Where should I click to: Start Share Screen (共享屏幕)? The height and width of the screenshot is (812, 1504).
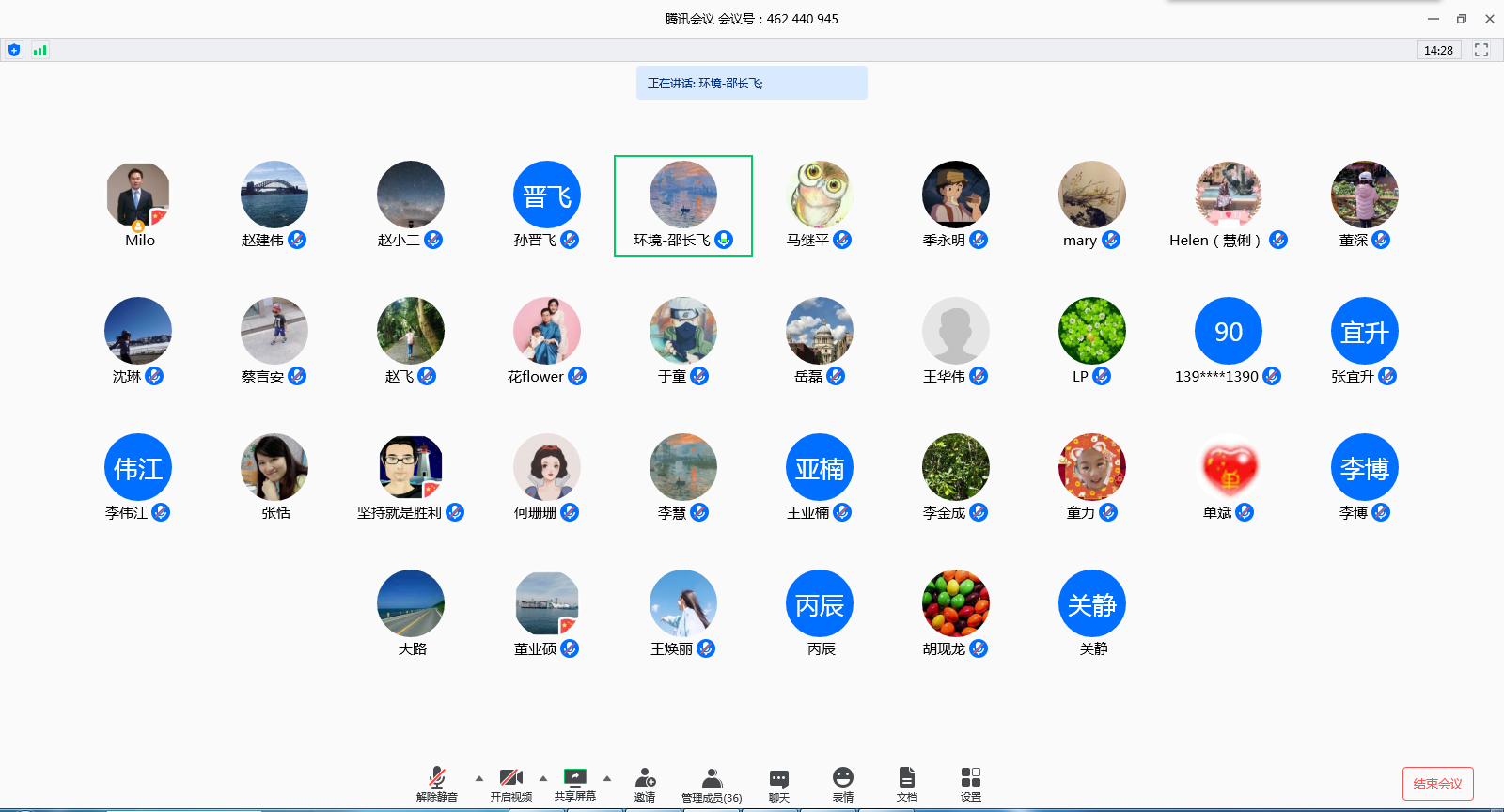pyautogui.click(x=574, y=784)
